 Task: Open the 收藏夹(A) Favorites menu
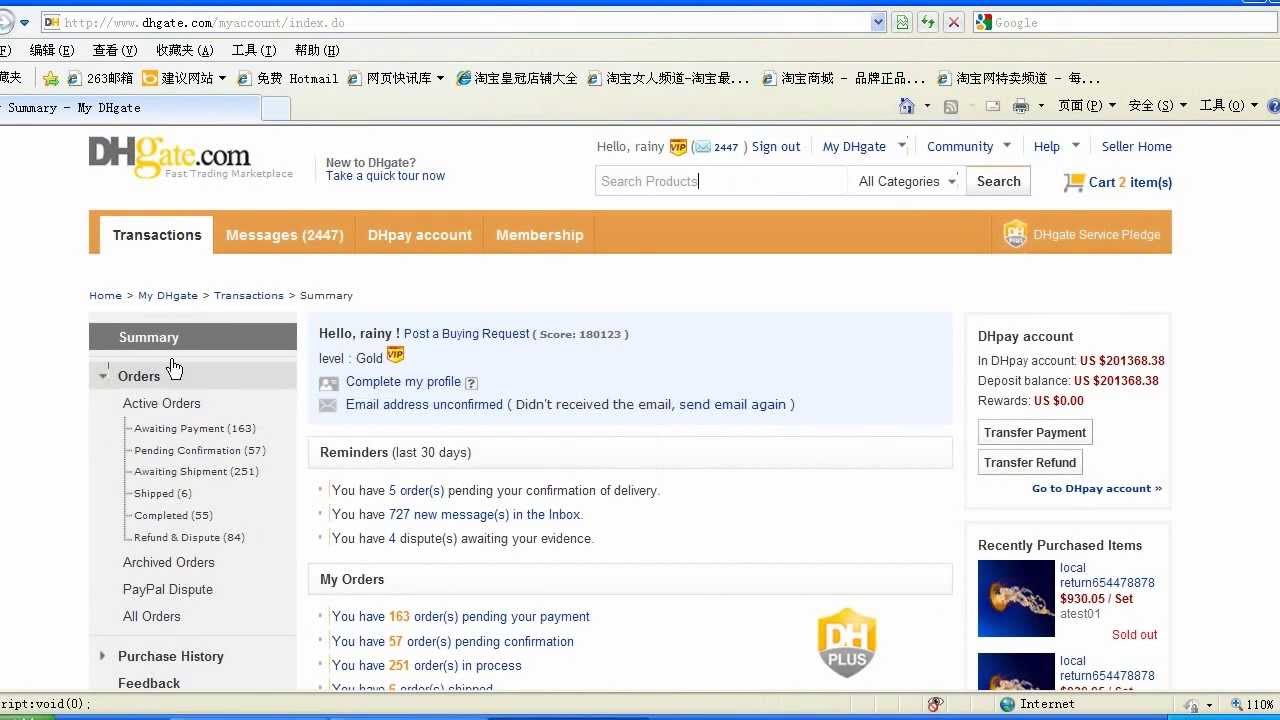185,50
